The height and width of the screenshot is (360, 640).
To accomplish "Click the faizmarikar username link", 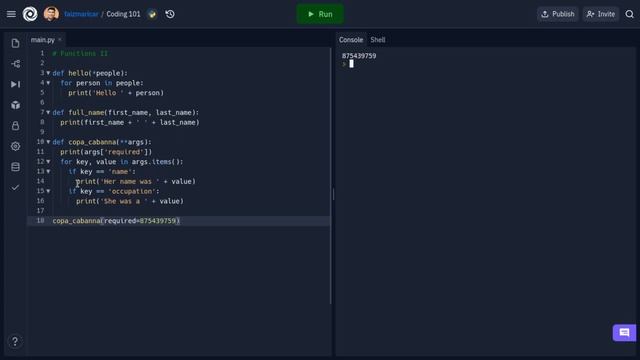I will pyautogui.click(x=81, y=14).
